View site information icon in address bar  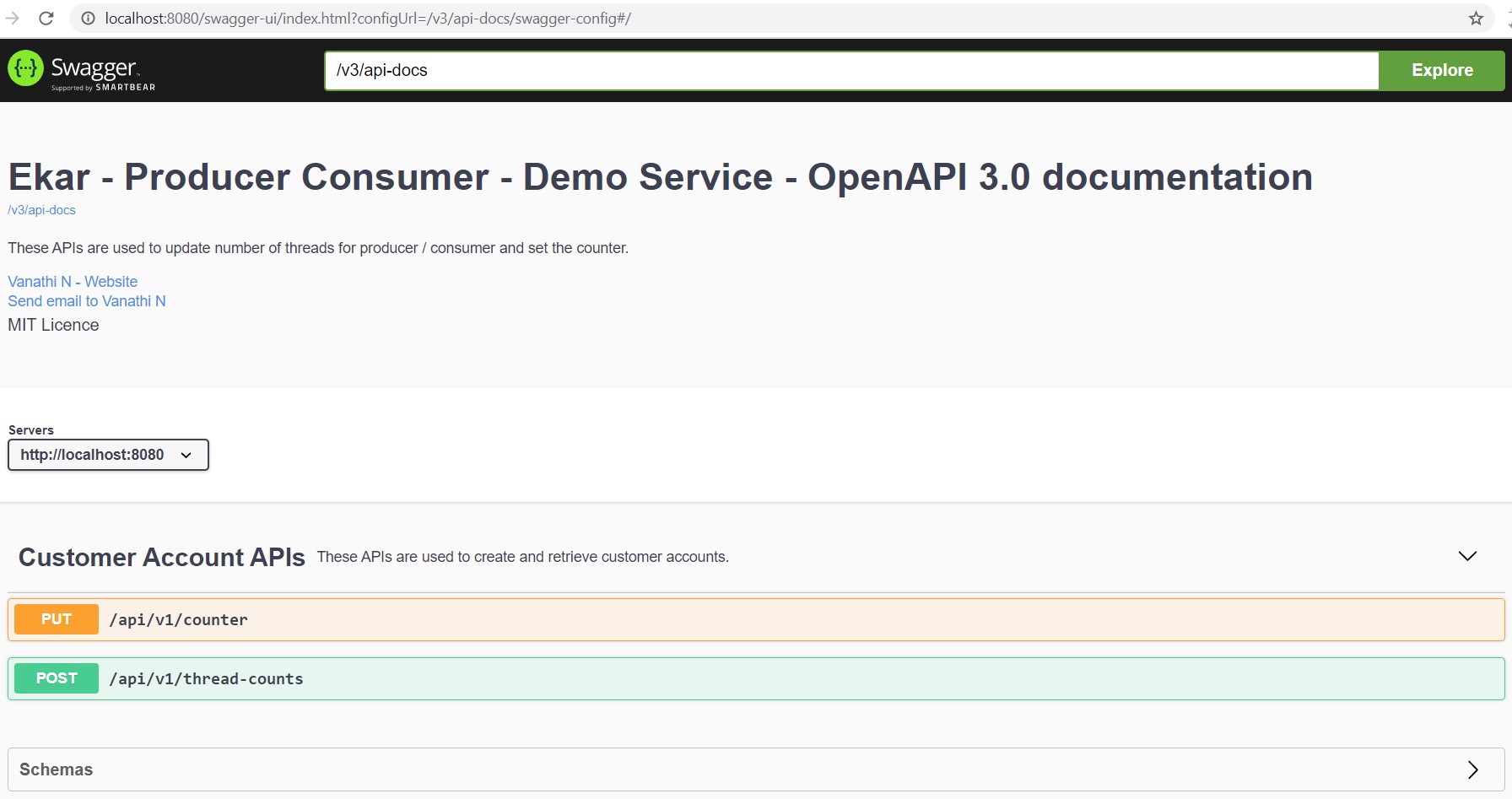pyautogui.click(x=88, y=19)
